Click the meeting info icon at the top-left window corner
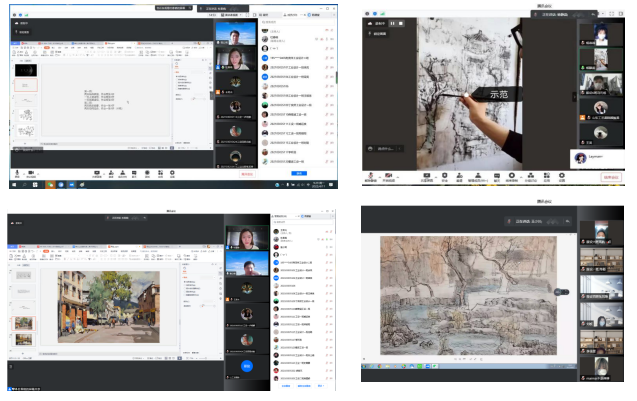 coord(15,15)
